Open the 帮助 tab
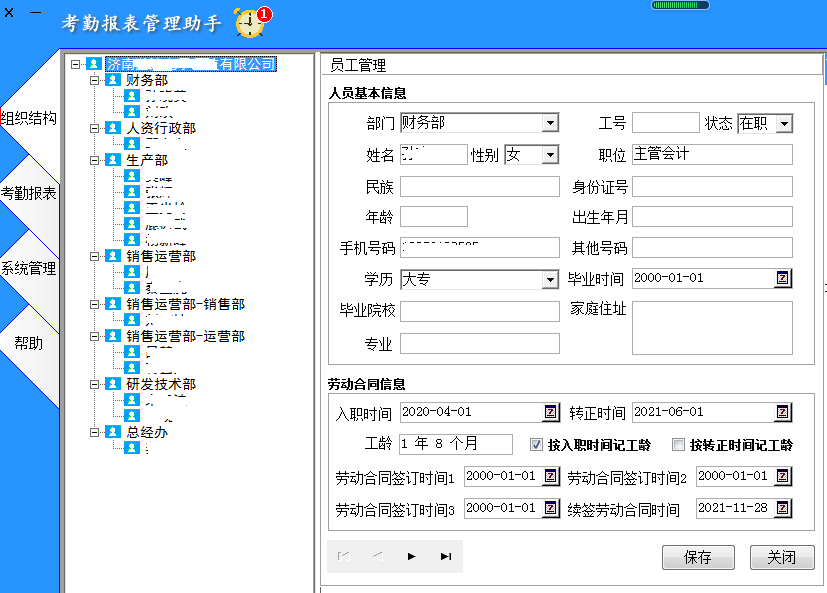827x593 pixels. (28, 343)
